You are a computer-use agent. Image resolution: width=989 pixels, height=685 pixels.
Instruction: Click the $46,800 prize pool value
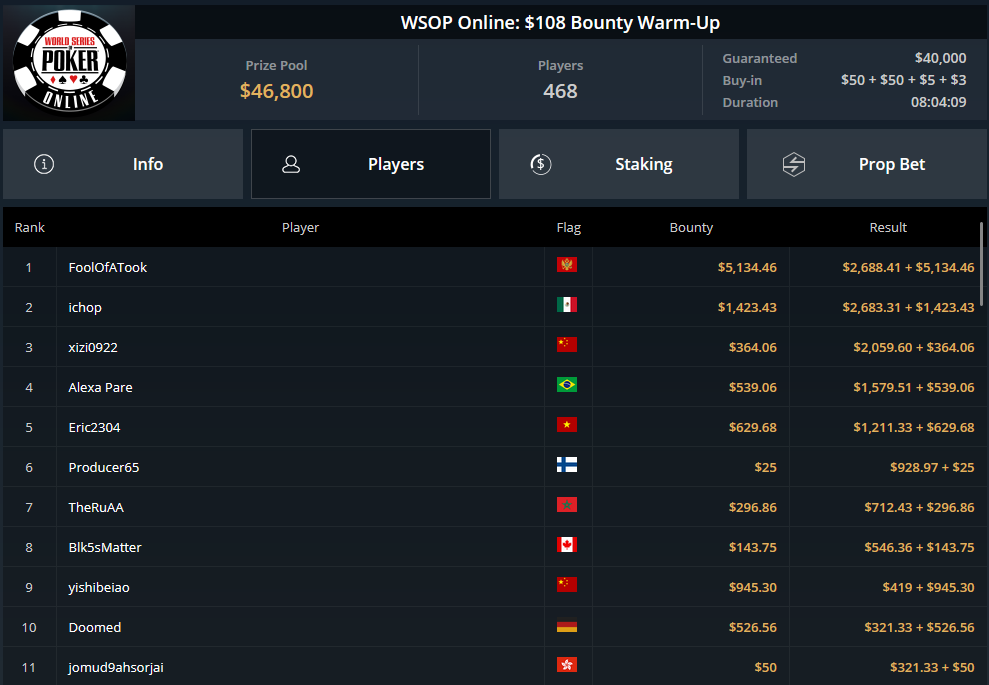click(276, 91)
